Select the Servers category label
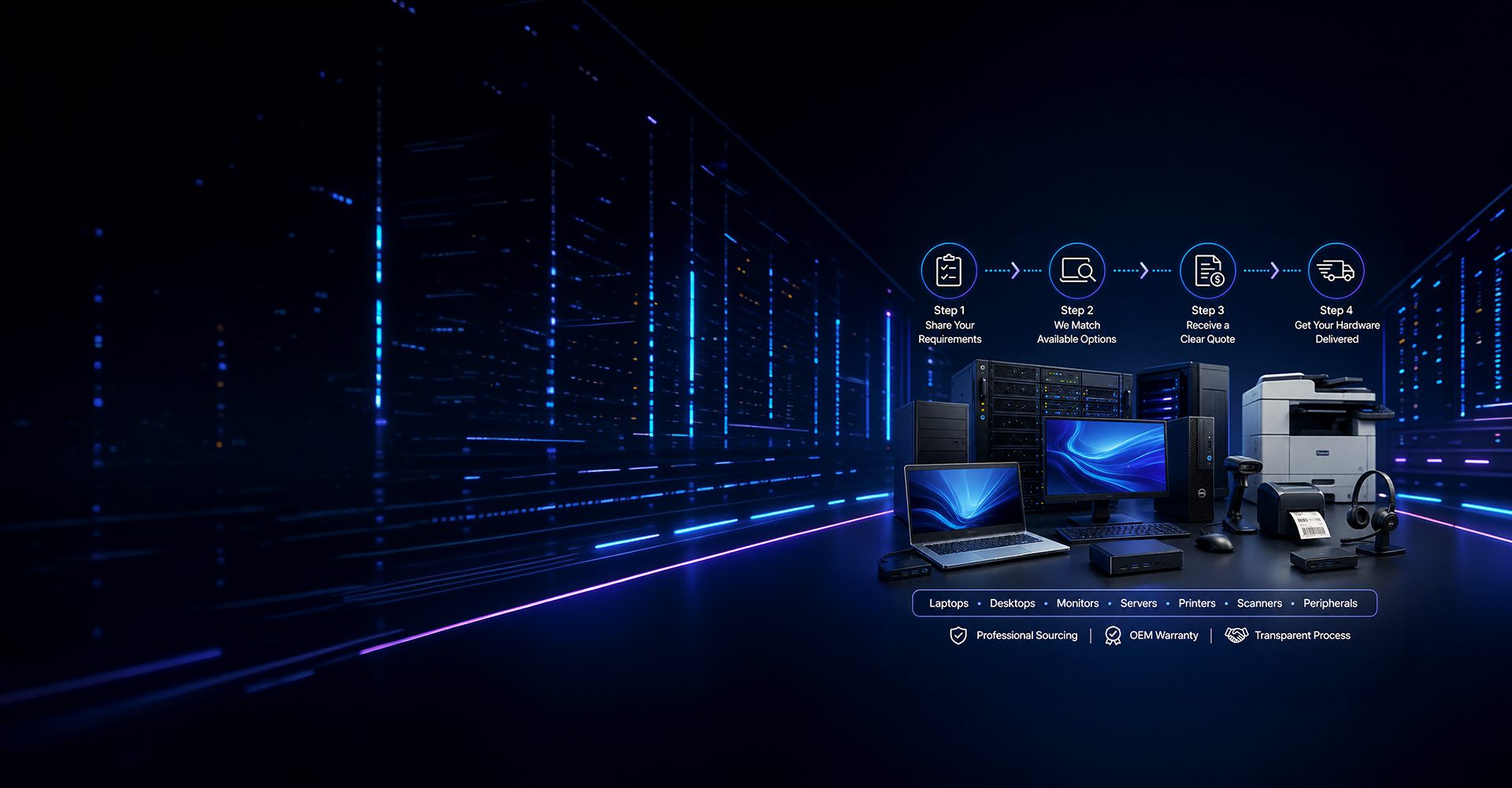 1139,603
